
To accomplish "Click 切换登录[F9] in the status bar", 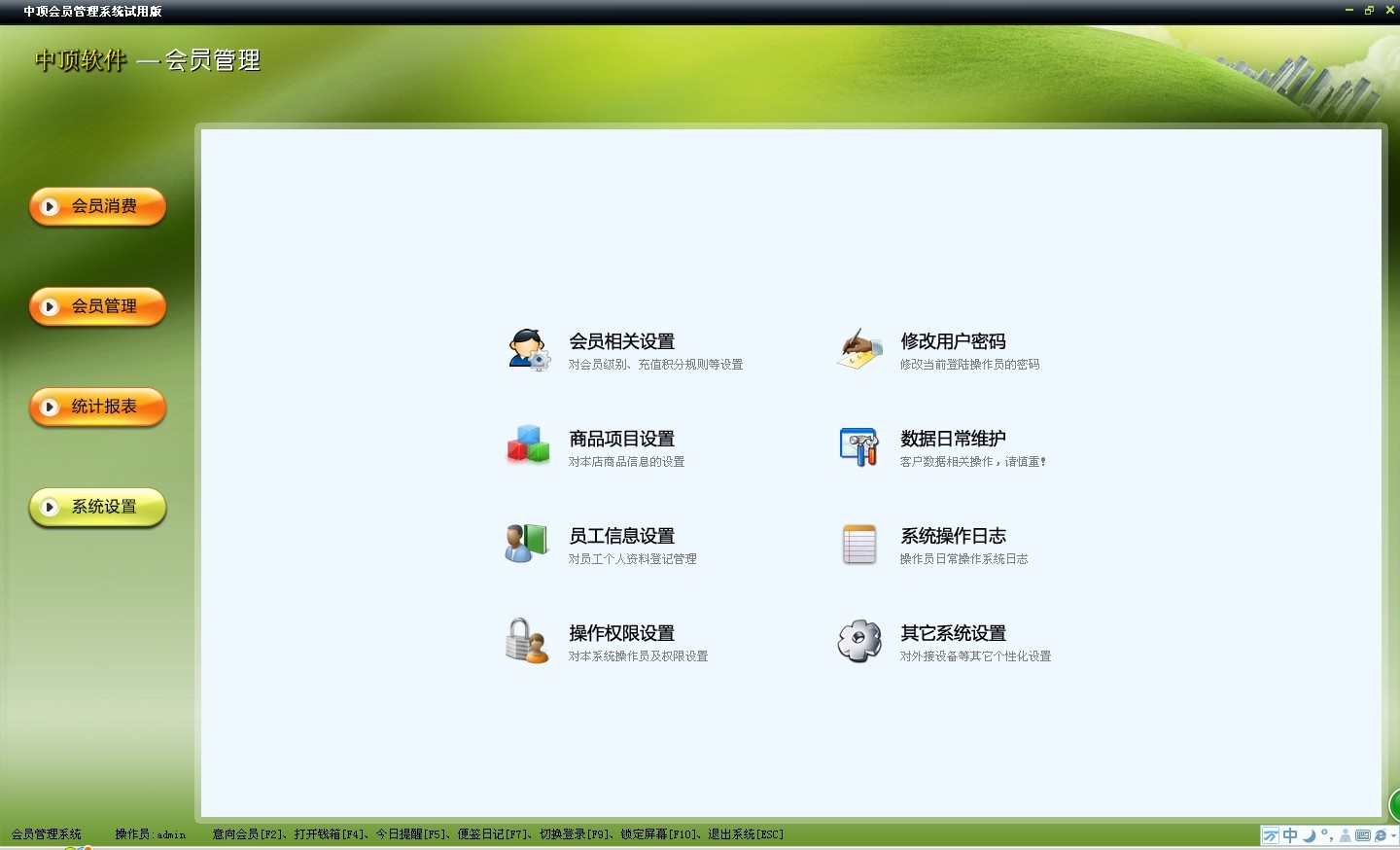I will pyautogui.click(x=575, y=834).
